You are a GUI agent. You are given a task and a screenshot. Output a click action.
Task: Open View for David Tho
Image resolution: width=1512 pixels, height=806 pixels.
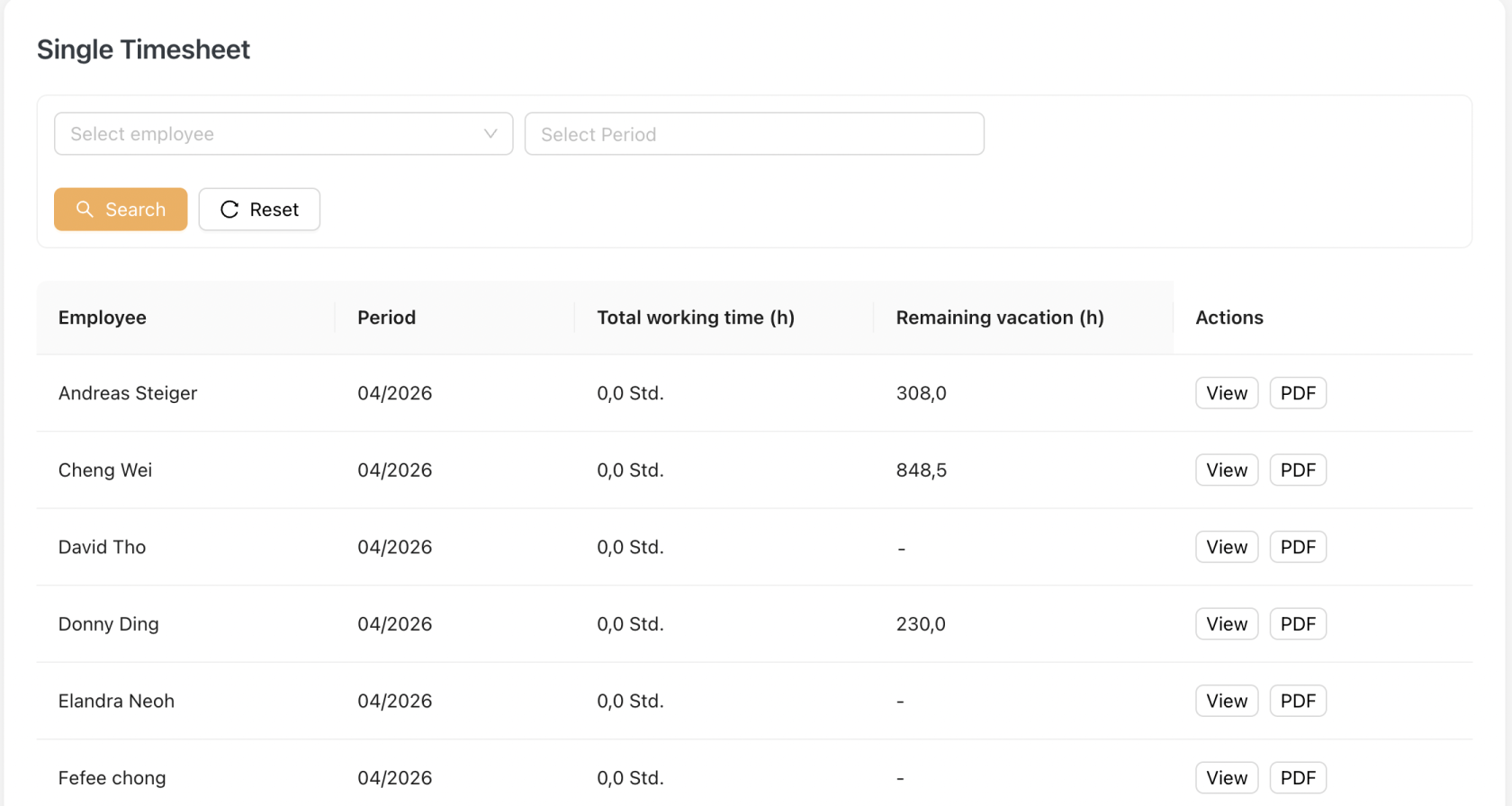click(x=1226, y=547)
